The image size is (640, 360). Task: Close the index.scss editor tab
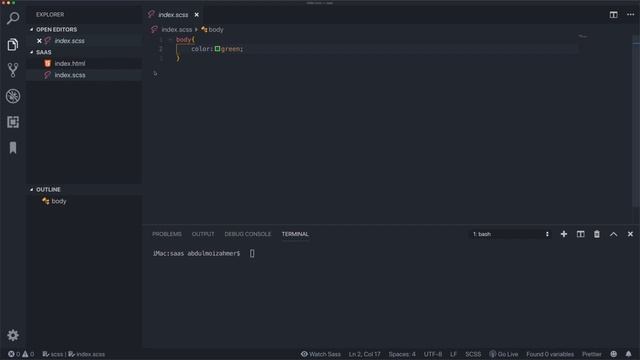196,15
